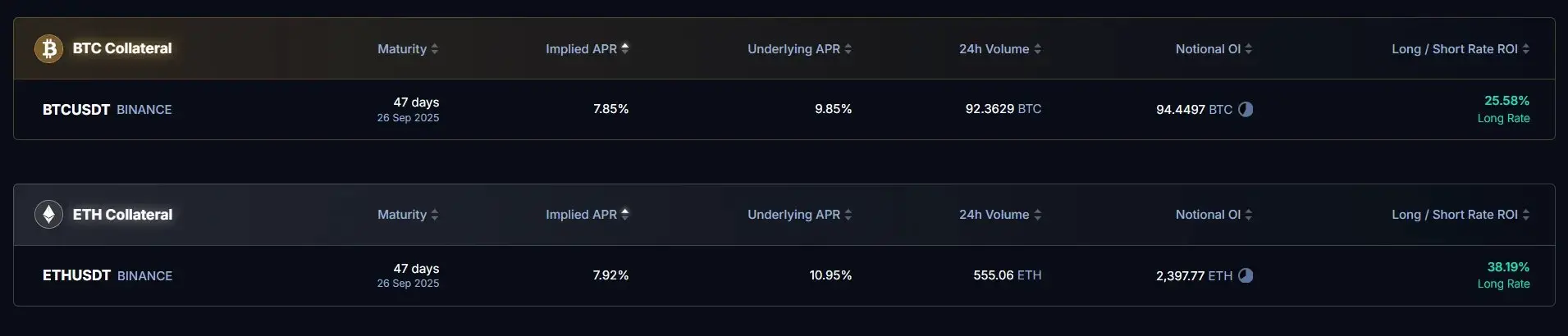Sort ETH table by Underlying APR
The width and height of the screenshot is (1568, 336).
pyautogui.click(x=799, y=215)
